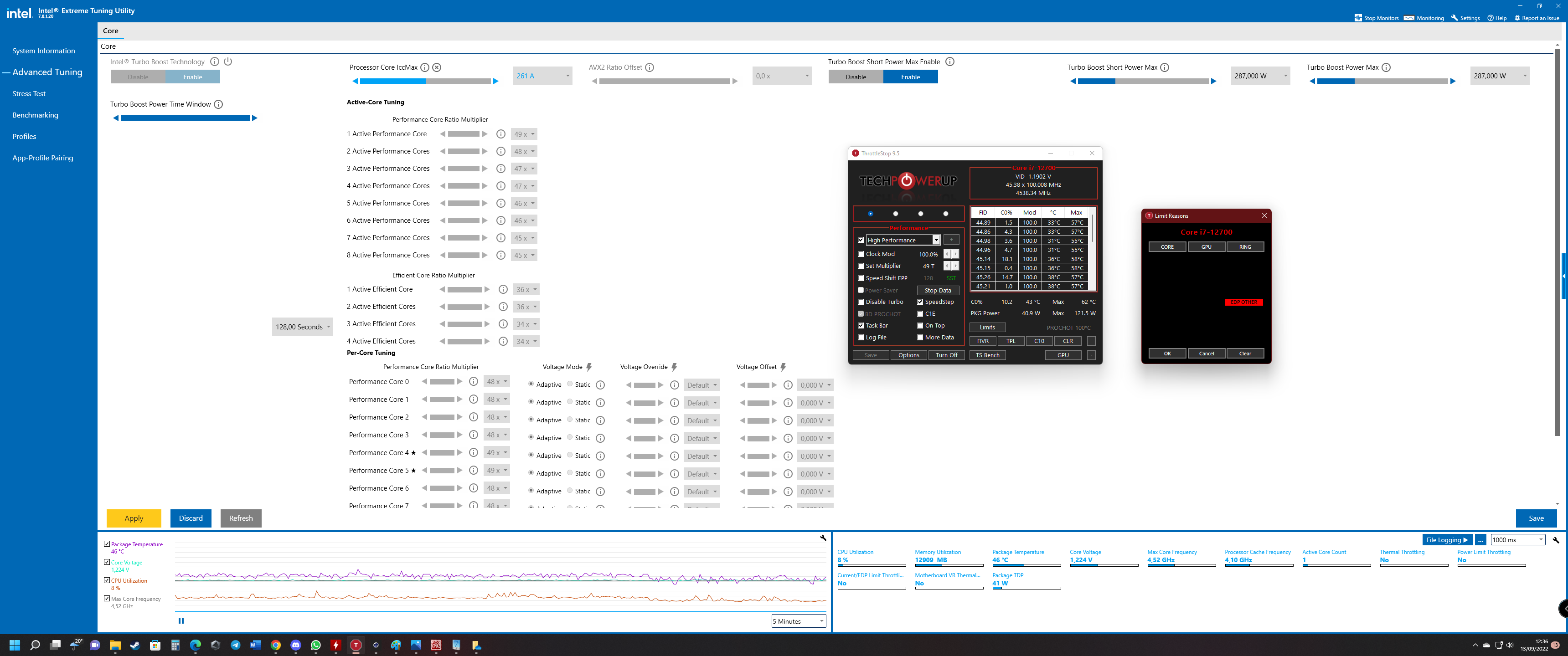Click the yellow Apply button
The height and width of the screenshot is (656, 1568).
point(134,518)
